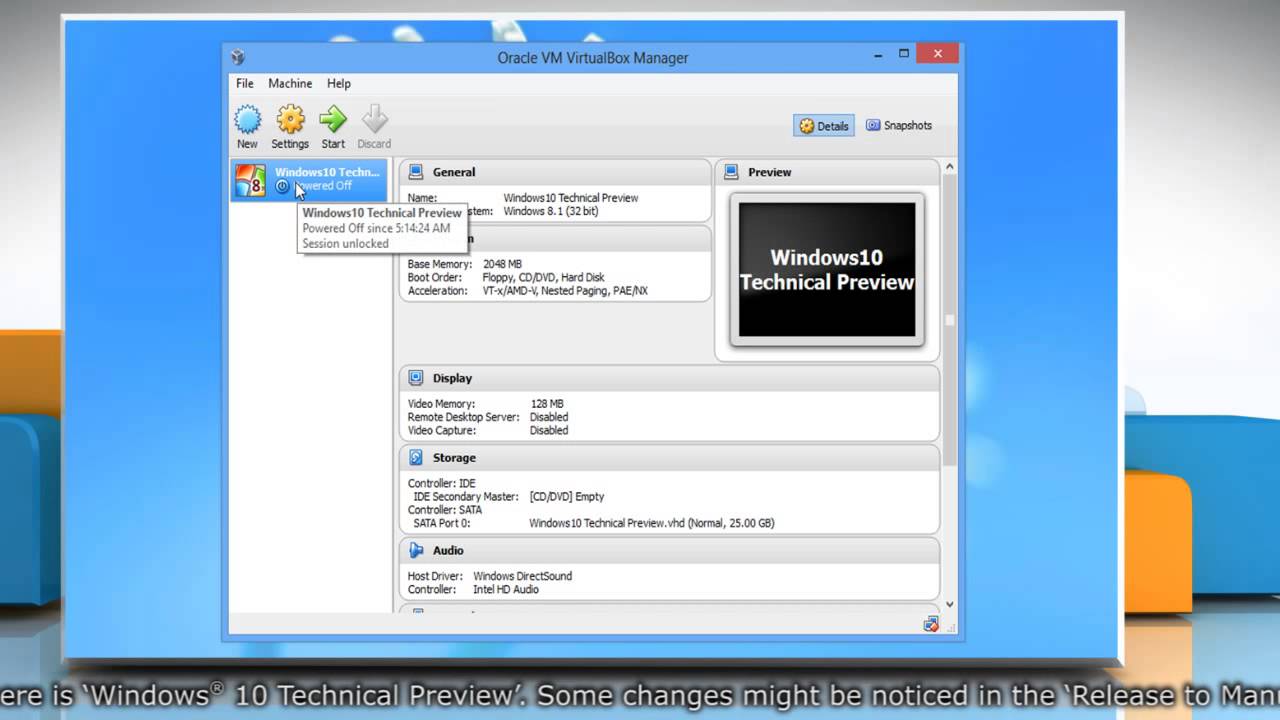1280x720 pixels.
Task: Click the Display section icon
Action: [x=416, y=378]
